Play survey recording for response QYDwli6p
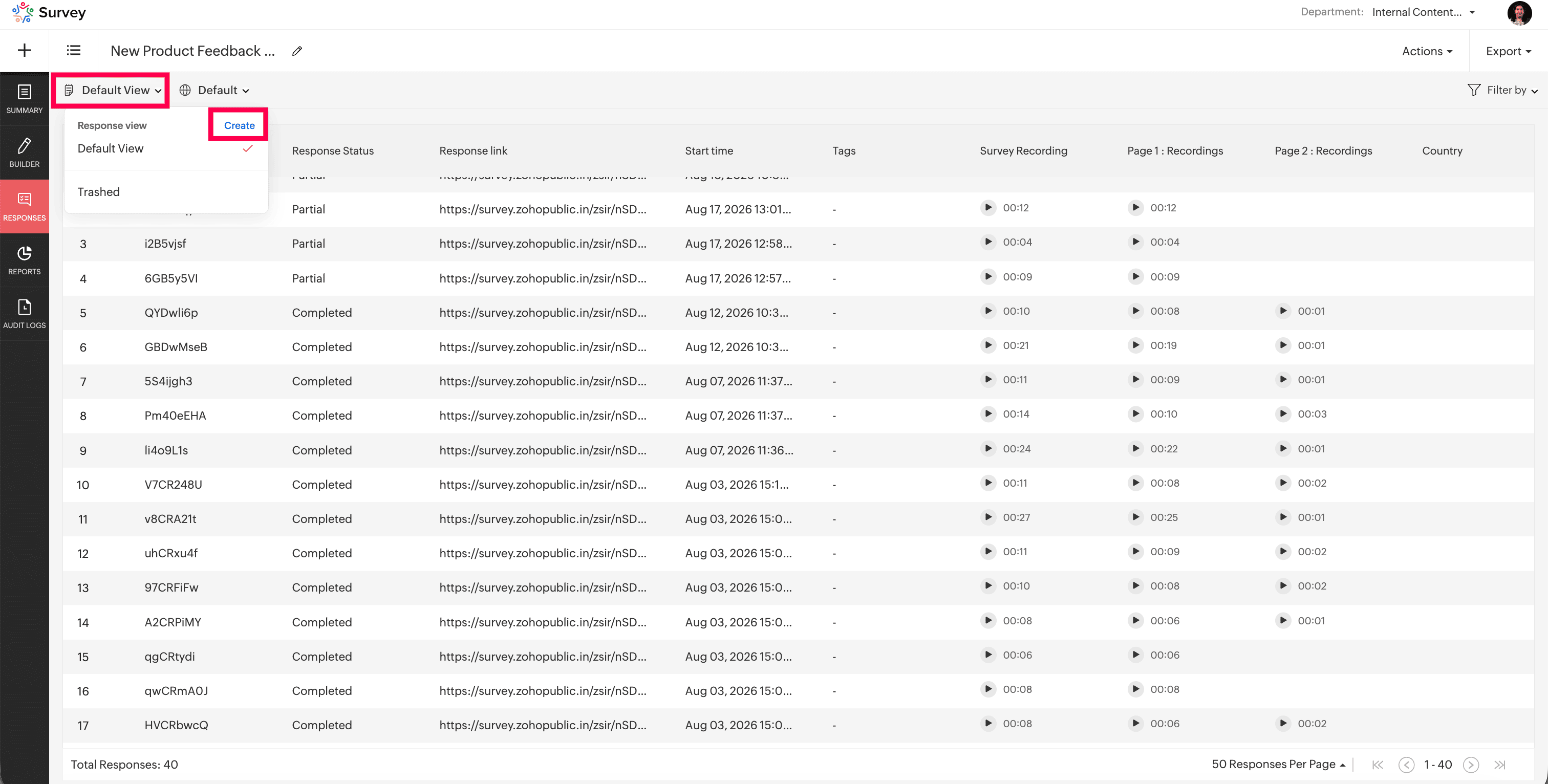 988,311
